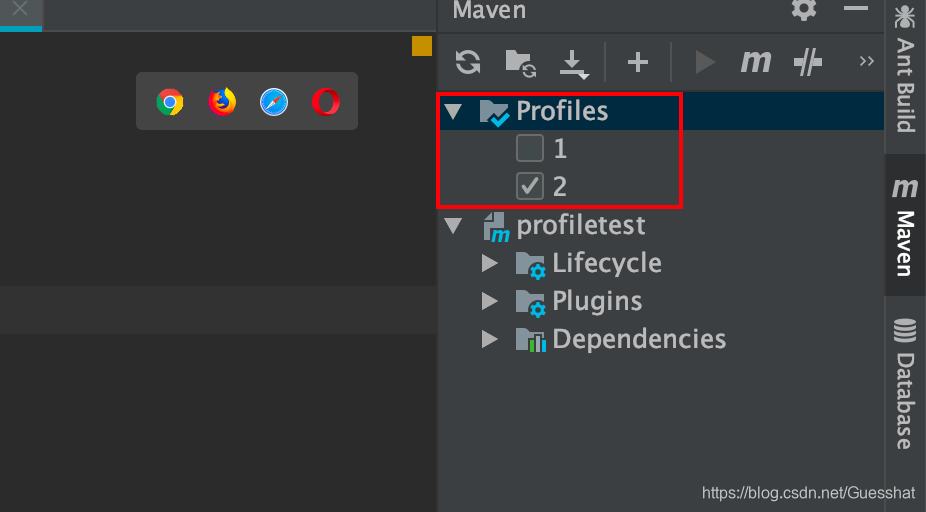Switch to Maven side tab
Viewport: 926px width, 512px height.
pyautogui.click(x=905, y=226)
